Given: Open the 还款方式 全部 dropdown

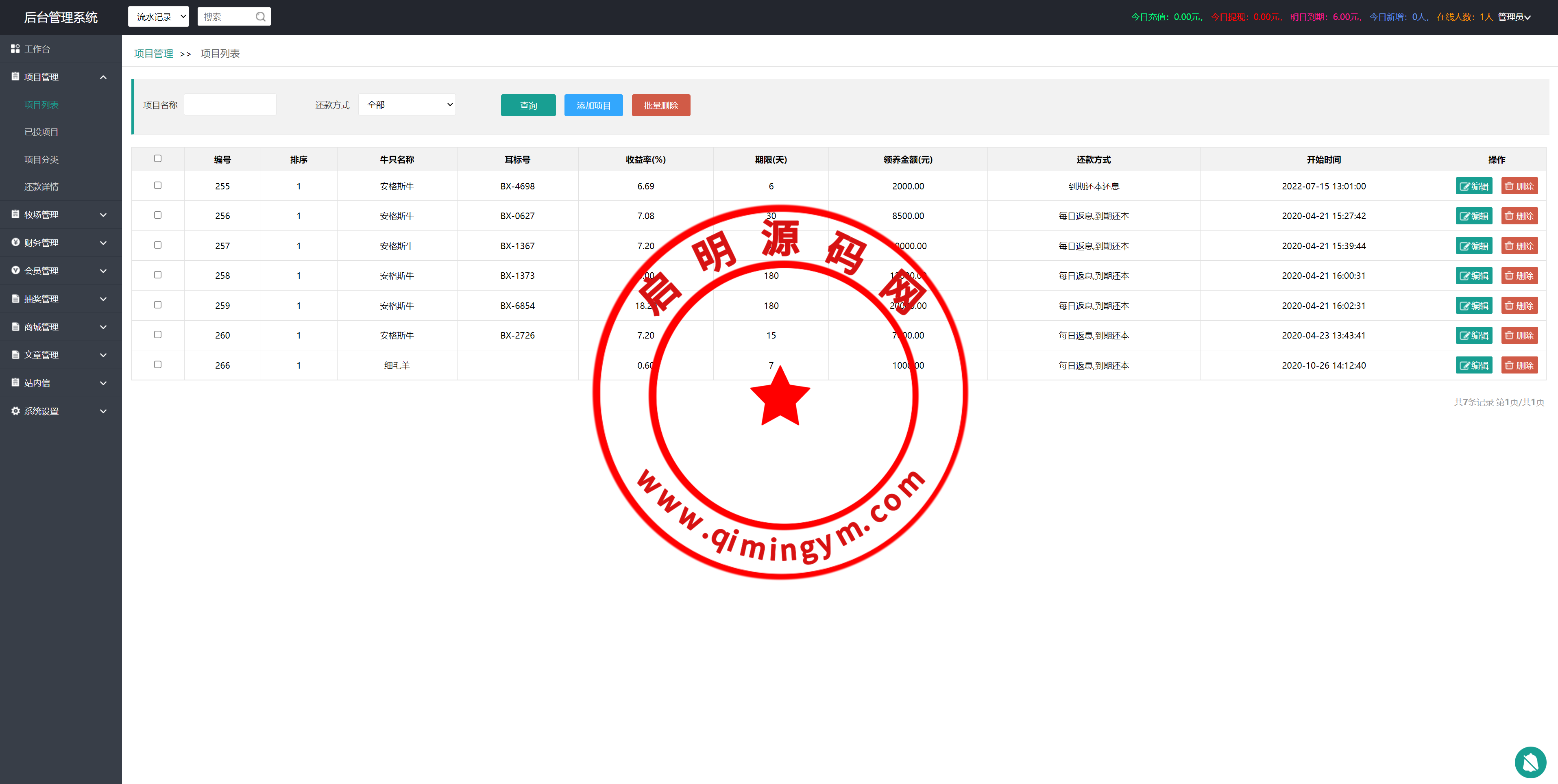Looking at the screenshot, I should point(407,104).
